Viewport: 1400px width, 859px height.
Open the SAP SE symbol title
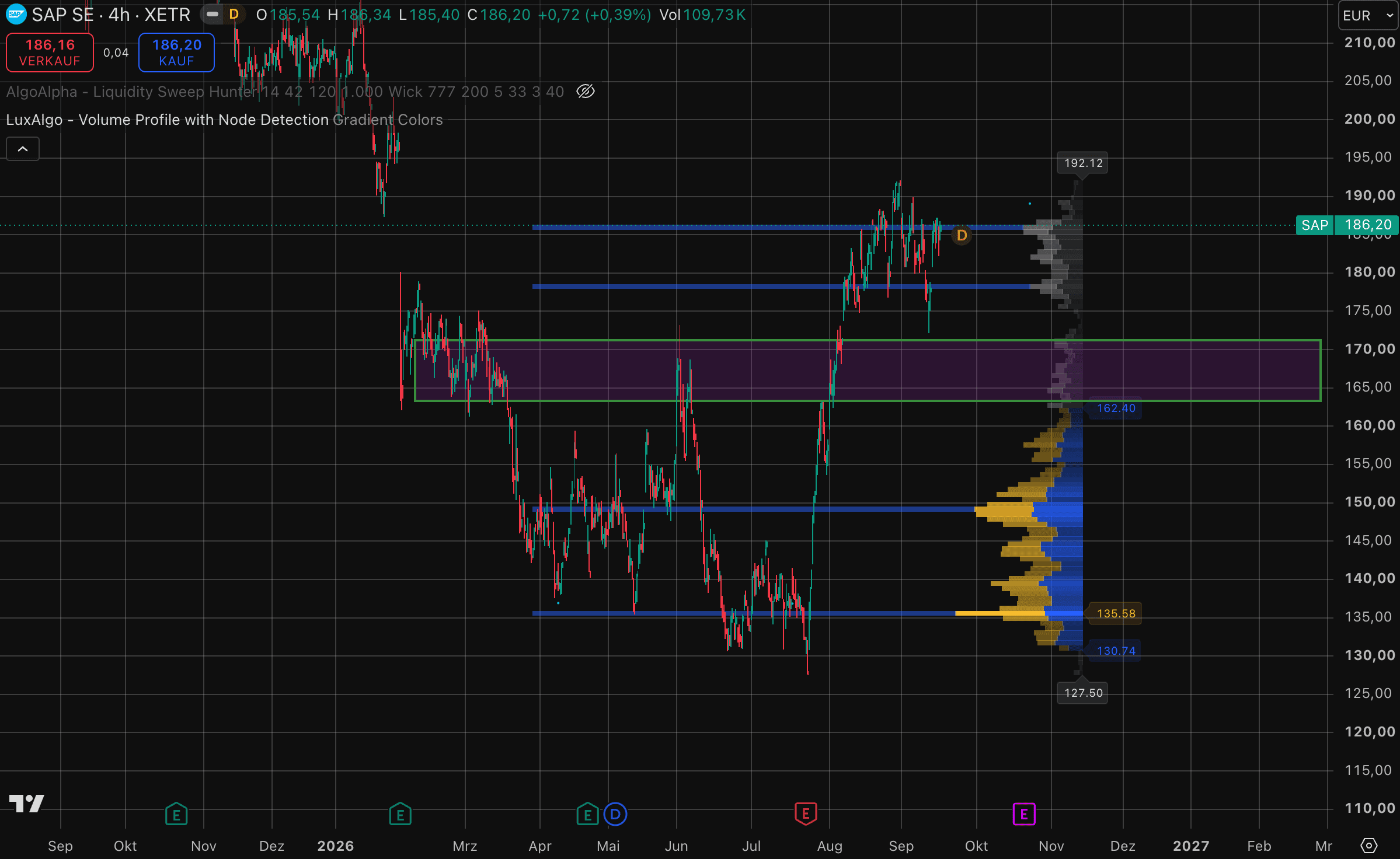111,15
